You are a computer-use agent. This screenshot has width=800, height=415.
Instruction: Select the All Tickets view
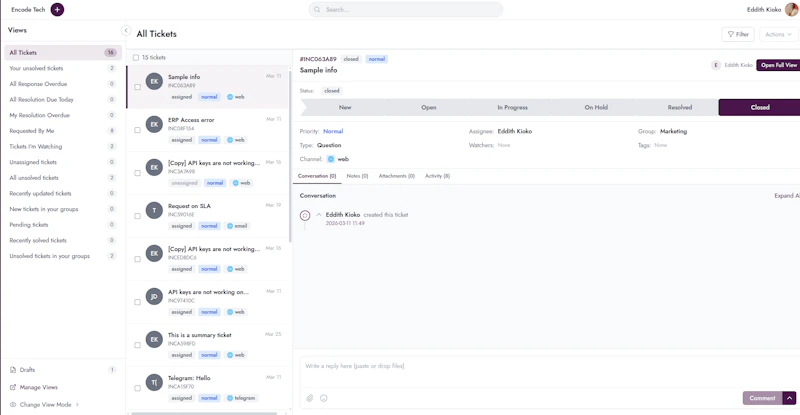[x=63, y=53]
